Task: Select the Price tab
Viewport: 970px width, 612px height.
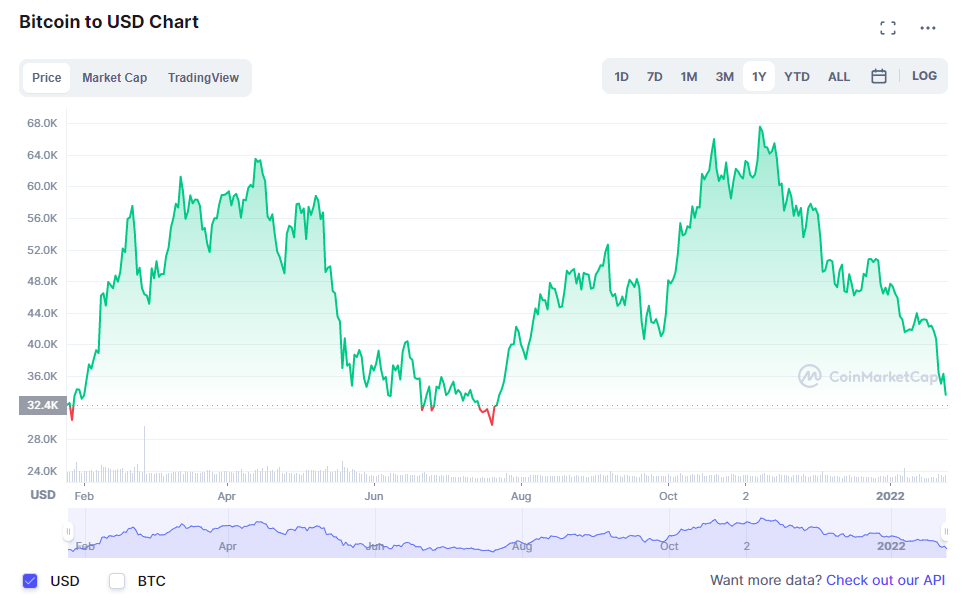Action: coord(46,78)
